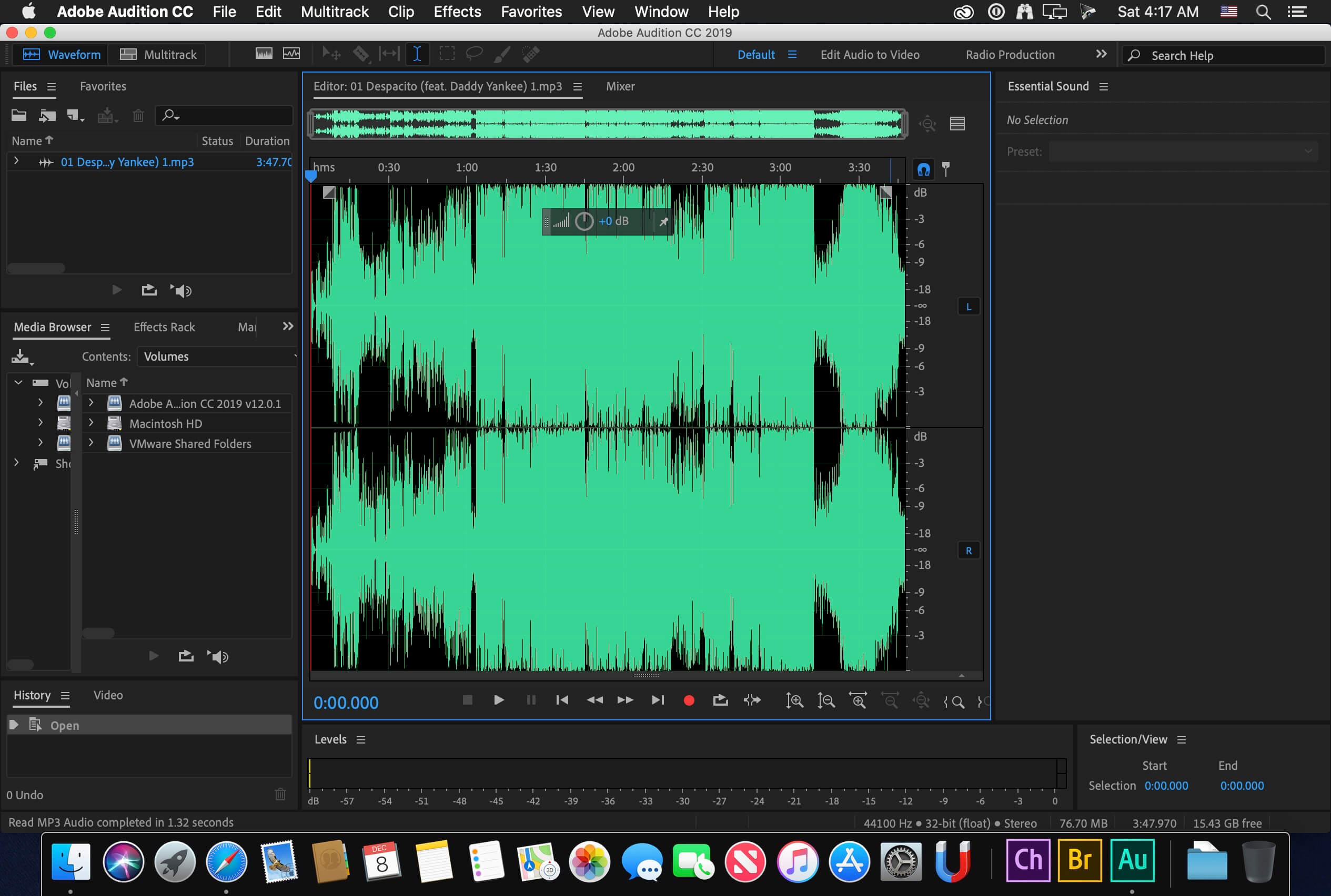Select the Time Selection tool
Screen dimensions: 1331x896
coord(417,53)
